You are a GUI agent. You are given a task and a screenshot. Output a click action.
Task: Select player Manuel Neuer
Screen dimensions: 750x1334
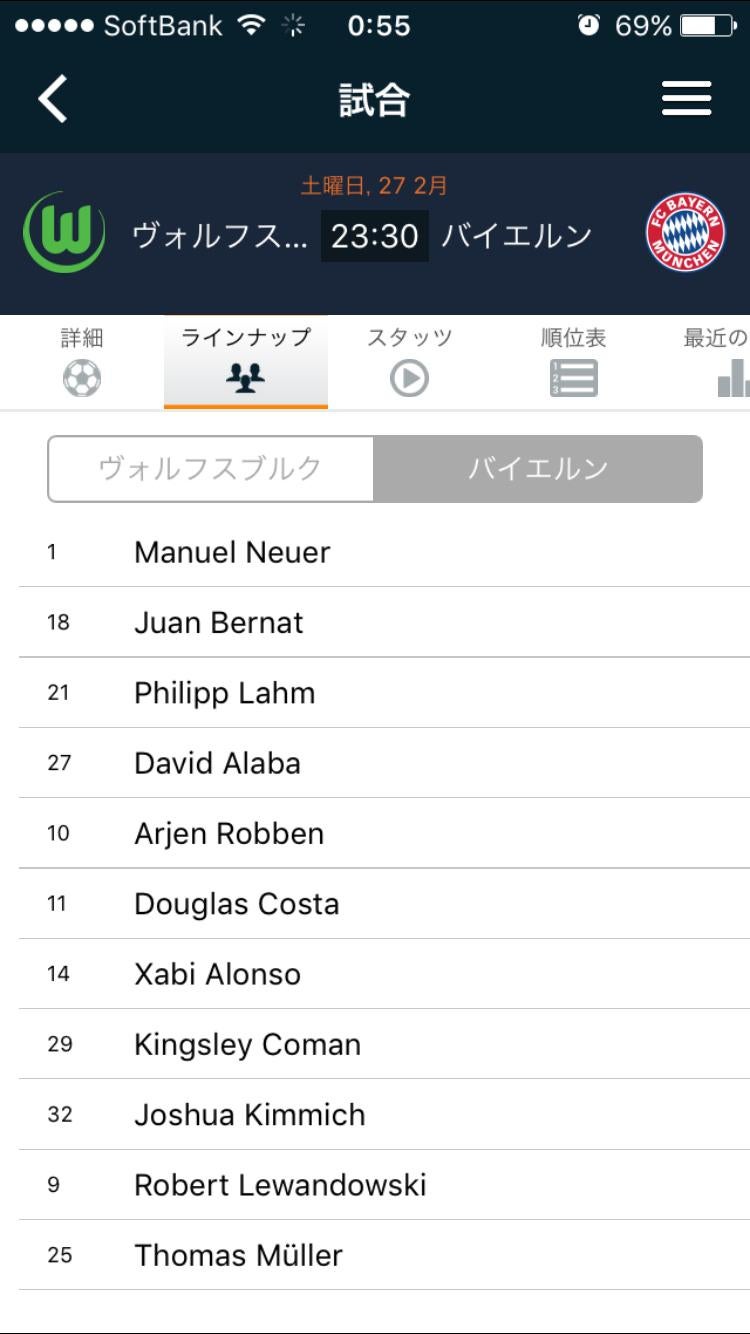point(232,552)
